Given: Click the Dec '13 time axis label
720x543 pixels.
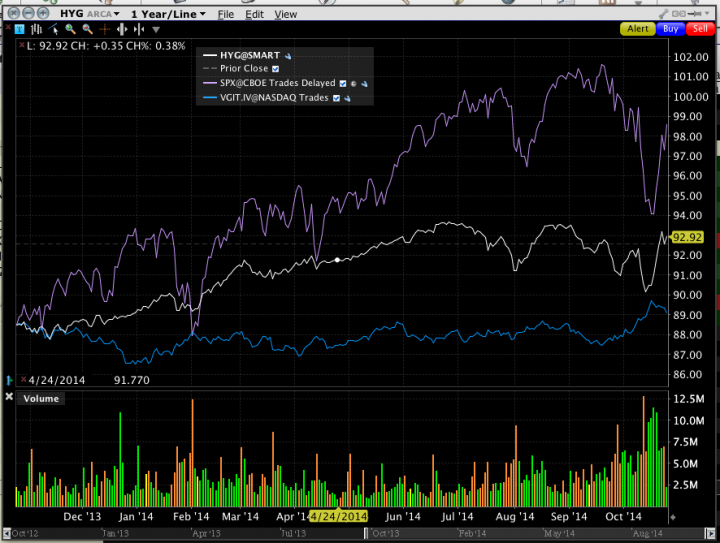Looking at the screenshot, I should 82,516.
